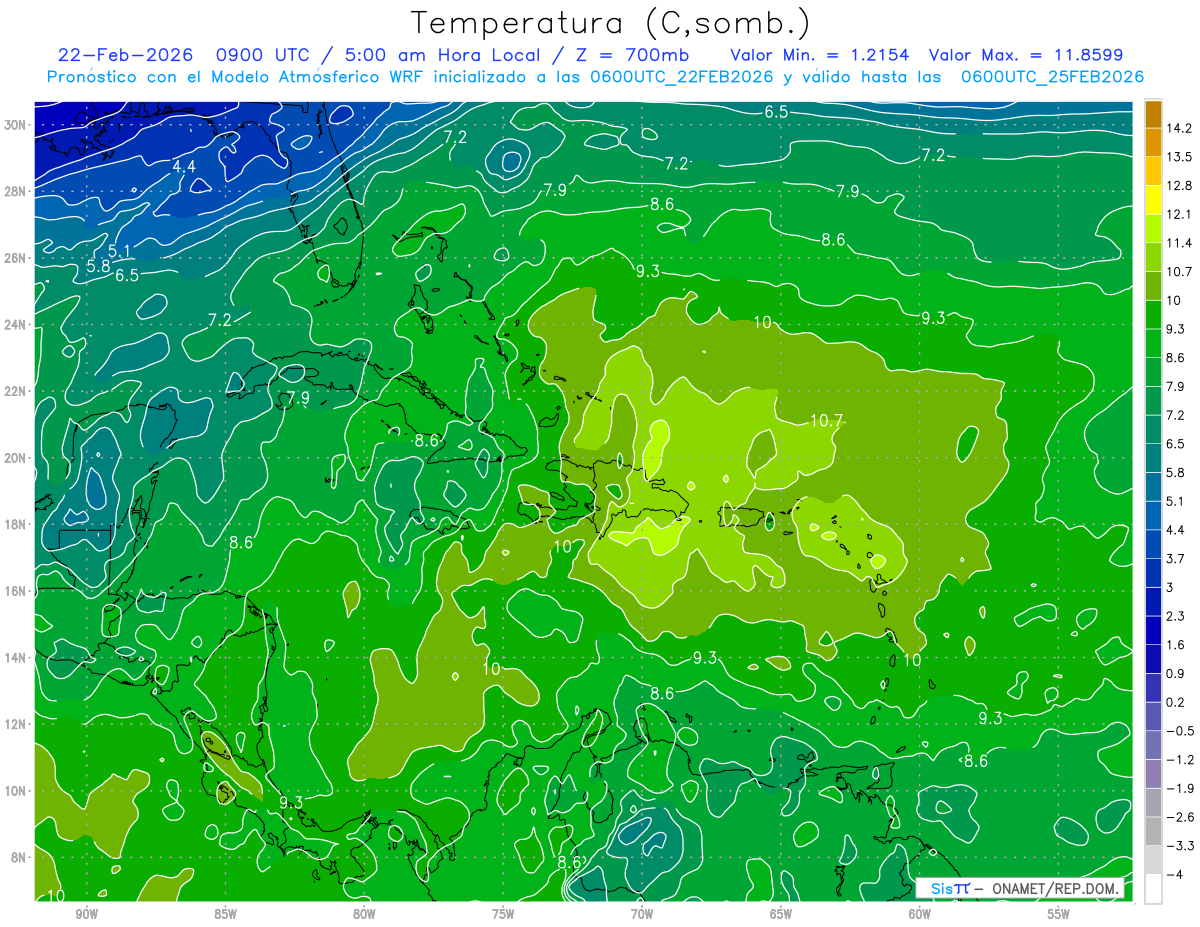Click '5:00 am Hora Local' text
1200x927 pixels.
pos(442,55)
